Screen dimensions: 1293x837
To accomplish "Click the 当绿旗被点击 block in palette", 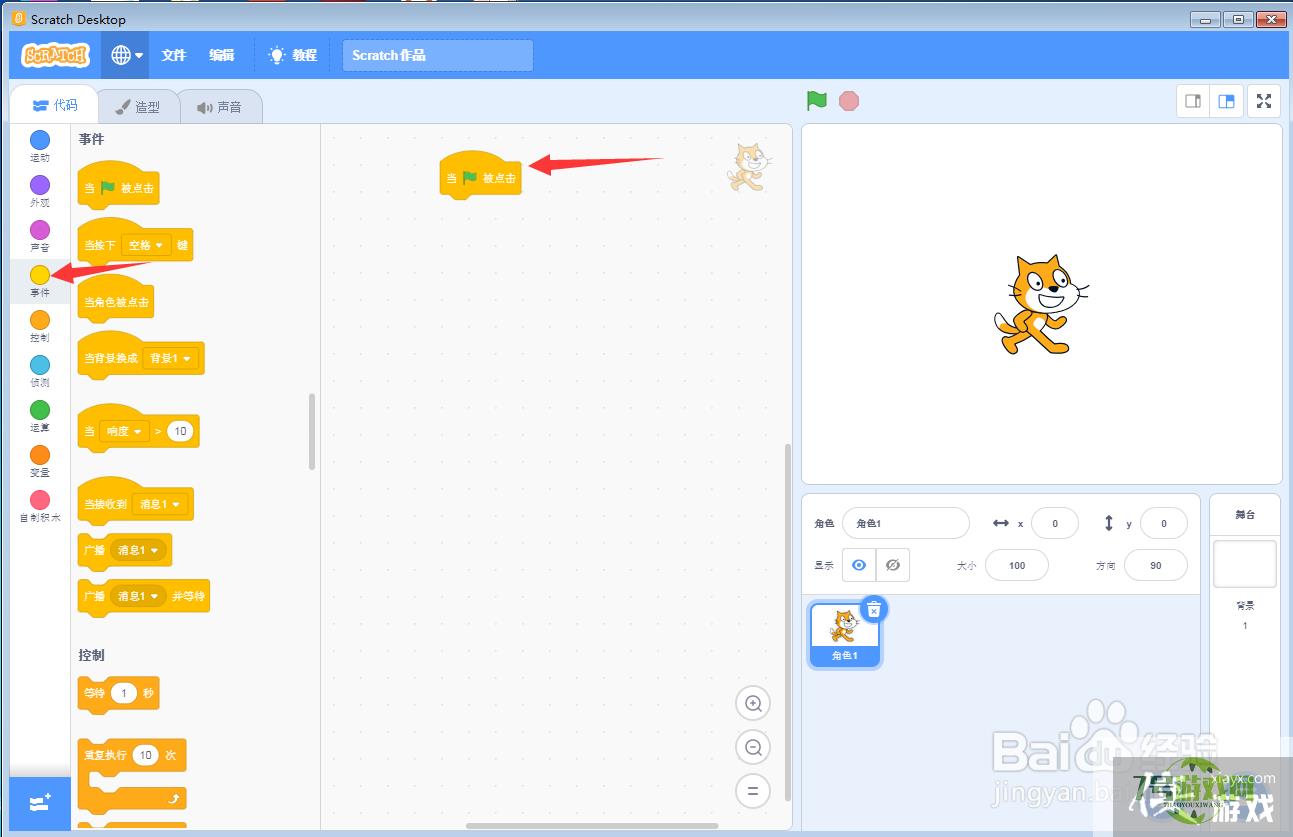I will pyautogui.click(x=118, y=185).
